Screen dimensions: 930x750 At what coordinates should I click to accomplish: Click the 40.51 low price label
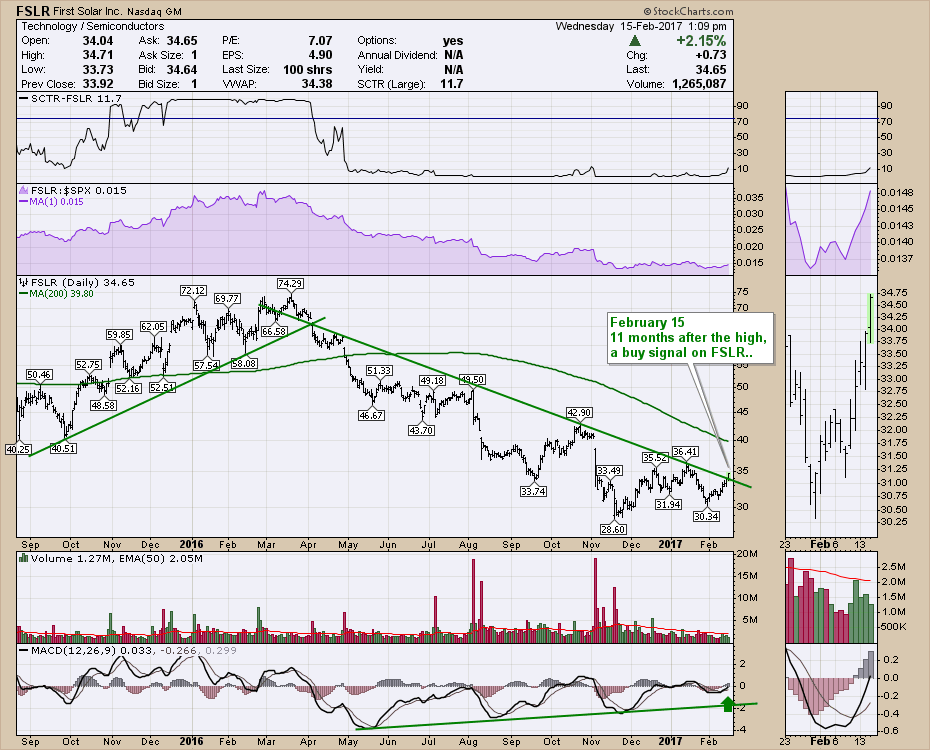(63, 449)
